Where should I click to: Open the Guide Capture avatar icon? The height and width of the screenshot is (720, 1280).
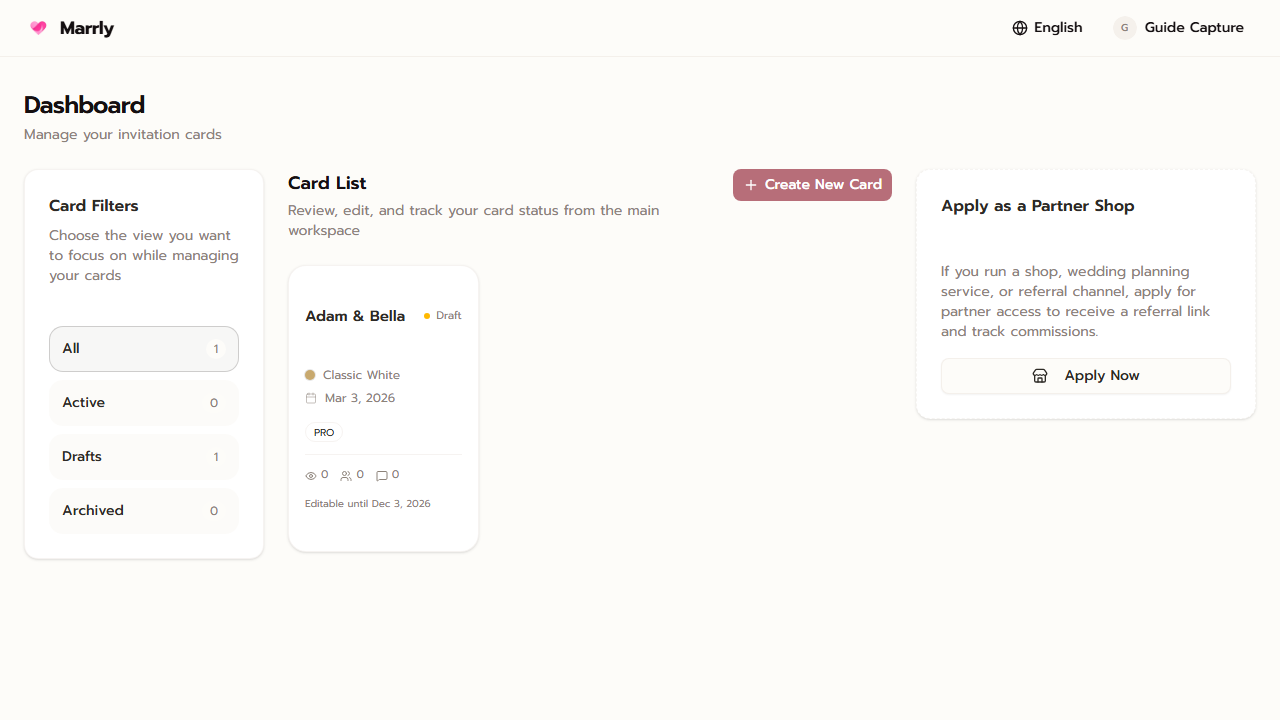click(1124, 28)
